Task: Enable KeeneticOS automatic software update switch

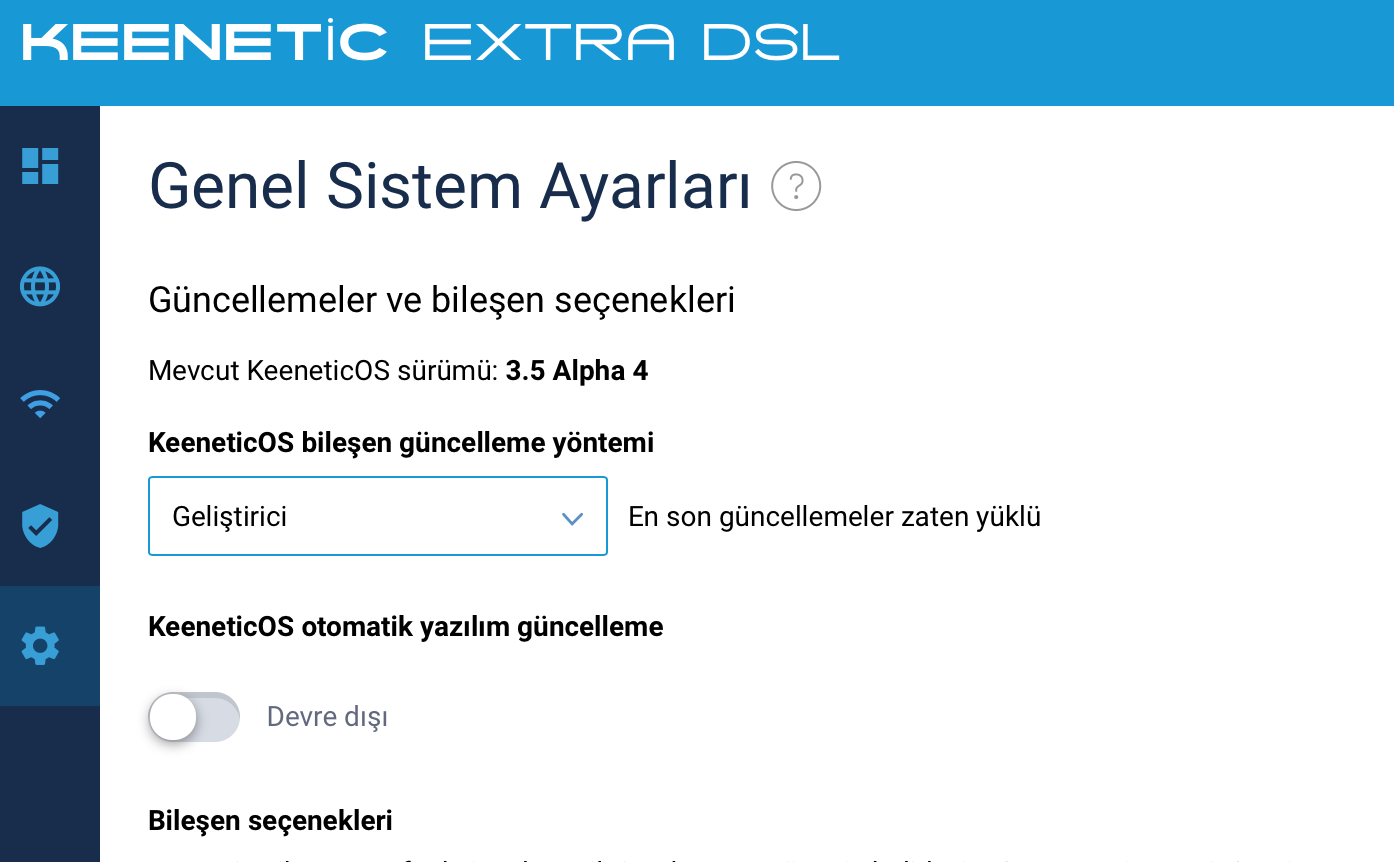Action: point(194,717)
